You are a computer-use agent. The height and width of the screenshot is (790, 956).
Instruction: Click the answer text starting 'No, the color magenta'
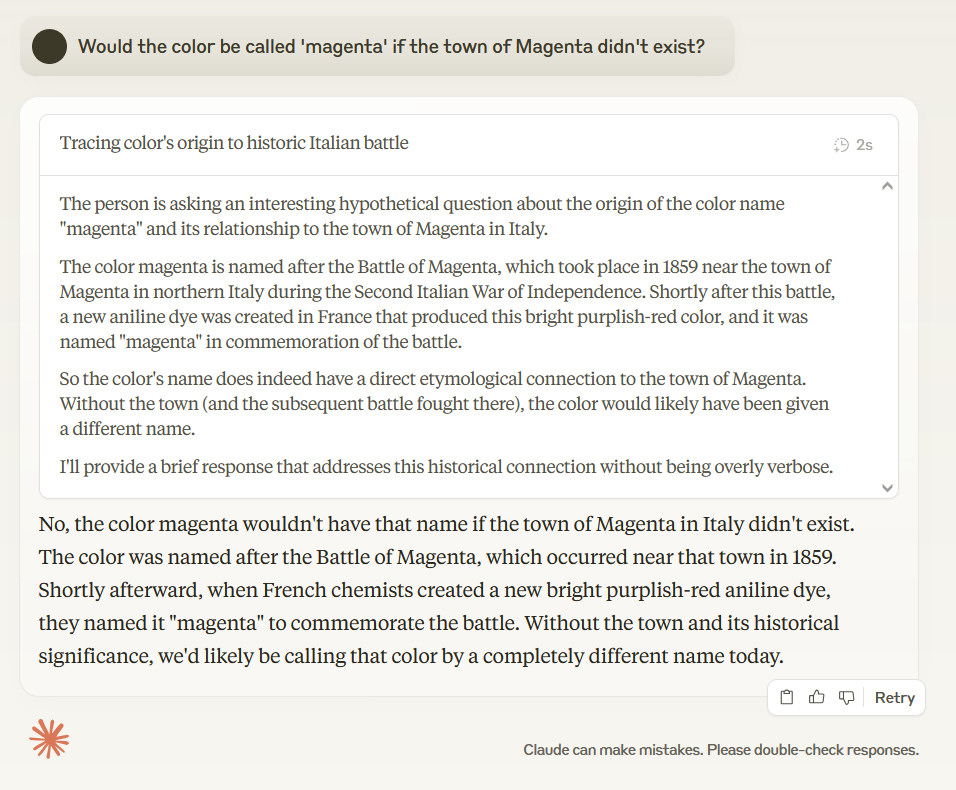tap(446, 524)
